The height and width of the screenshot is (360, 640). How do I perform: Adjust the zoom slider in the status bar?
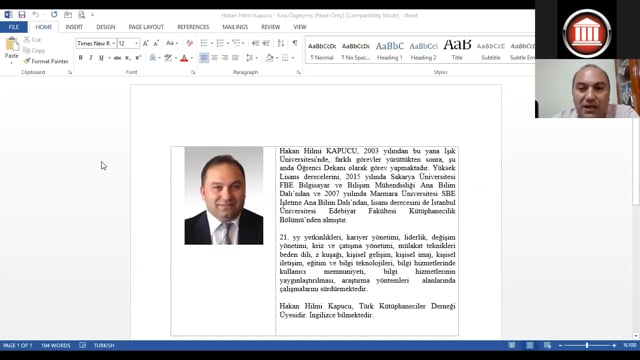coord(587,345)
